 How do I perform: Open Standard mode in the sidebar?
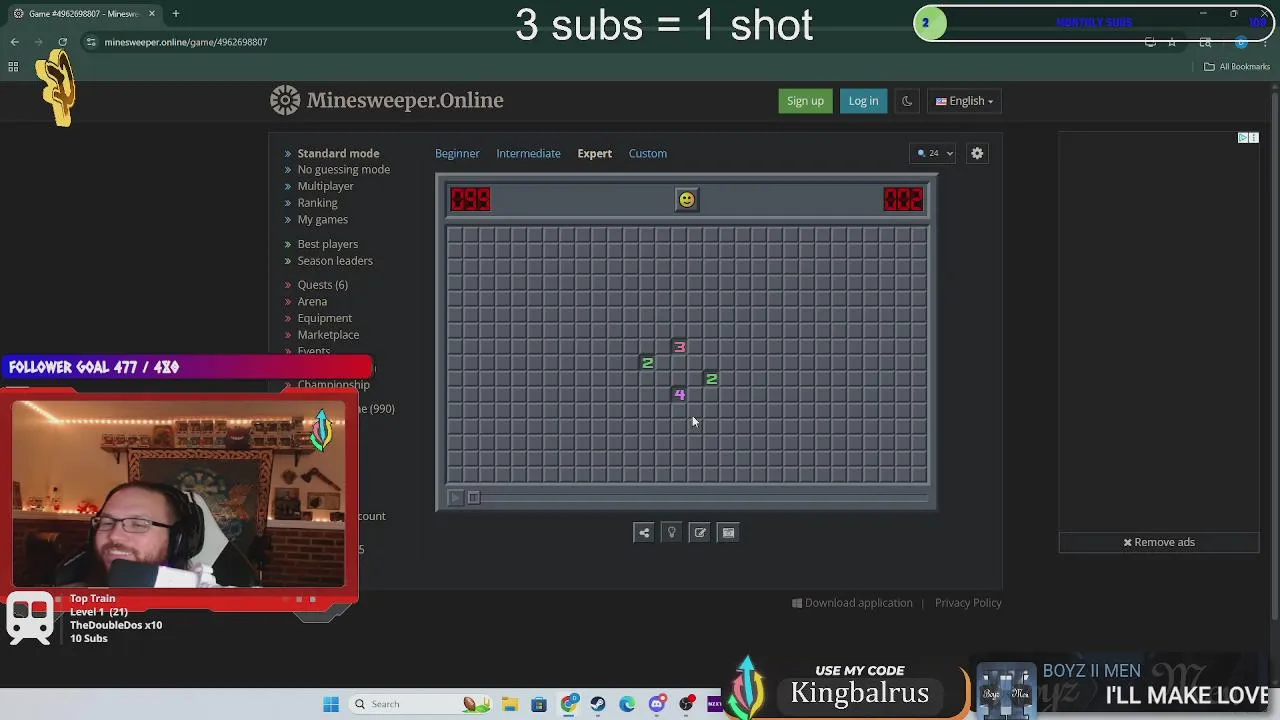tap(338, 153)
